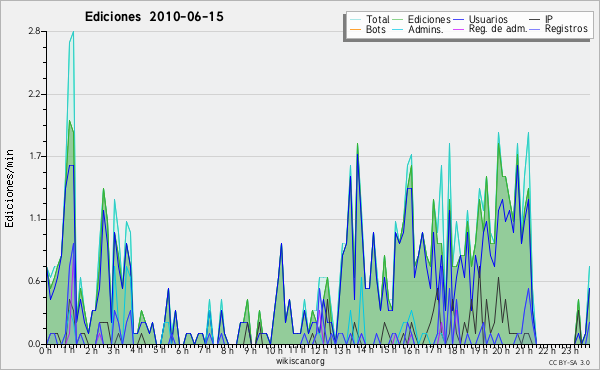Click the Ediciones/min axis label
The image size is (600, 370).
point(9,188)
